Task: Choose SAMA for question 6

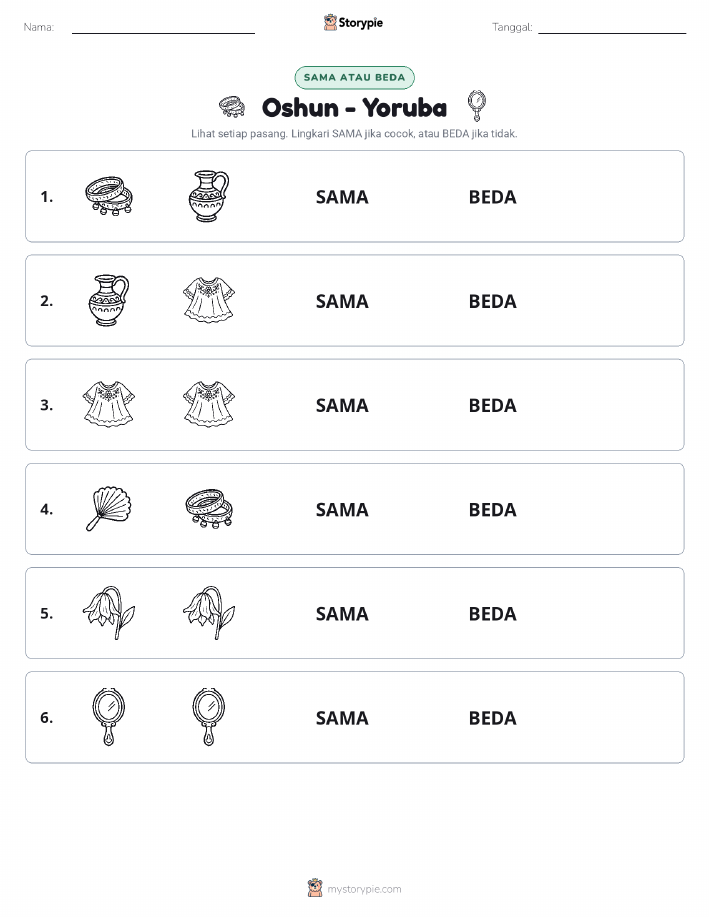Action: pos(342,718)
